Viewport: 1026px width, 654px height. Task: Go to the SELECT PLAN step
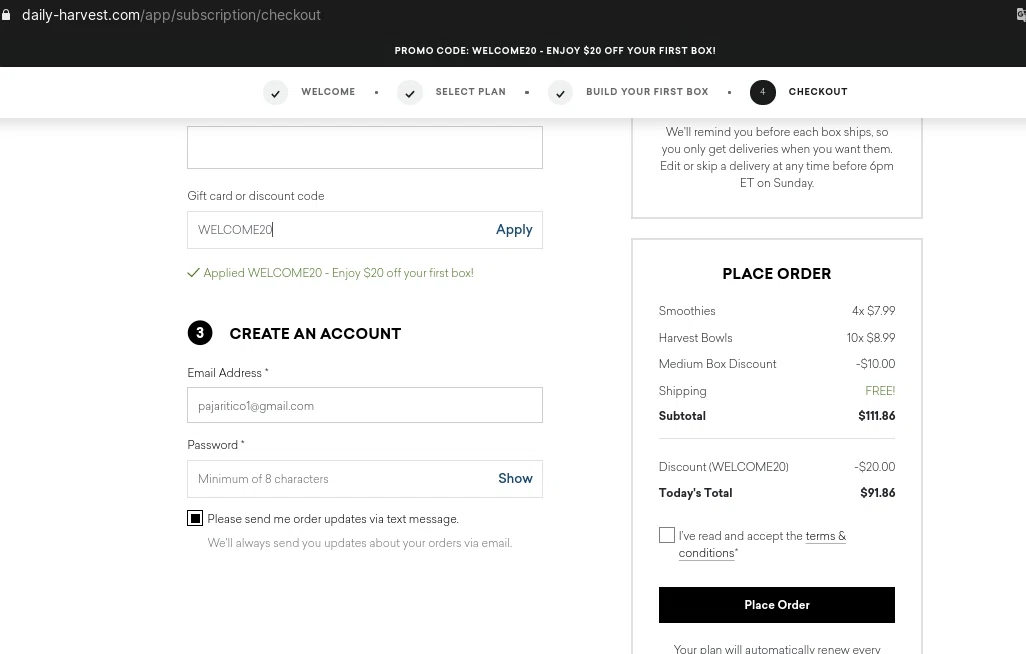point(470,92)
